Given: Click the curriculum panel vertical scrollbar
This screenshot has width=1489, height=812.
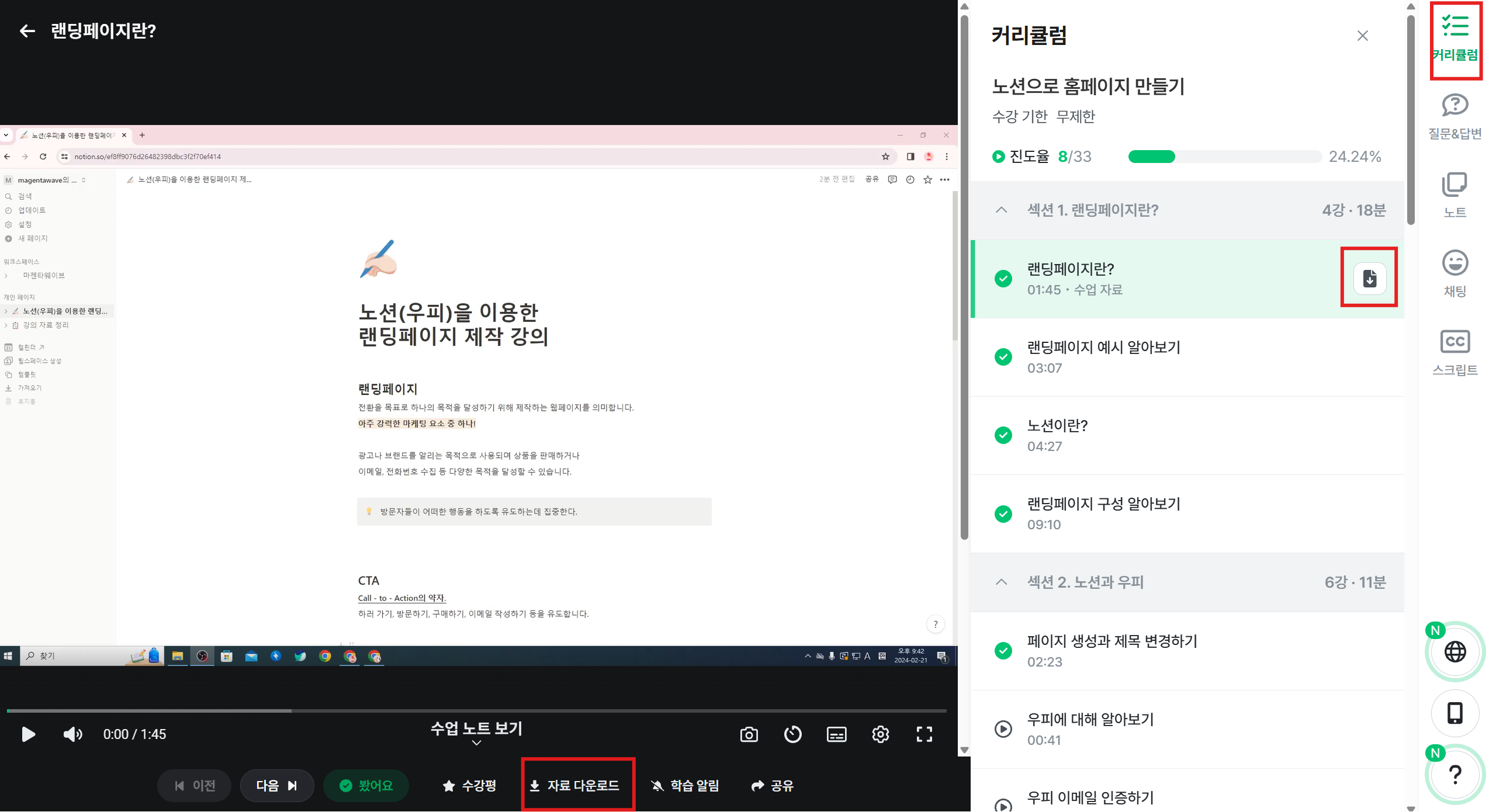Looking at the screenshot, I should pos(1410,120).
